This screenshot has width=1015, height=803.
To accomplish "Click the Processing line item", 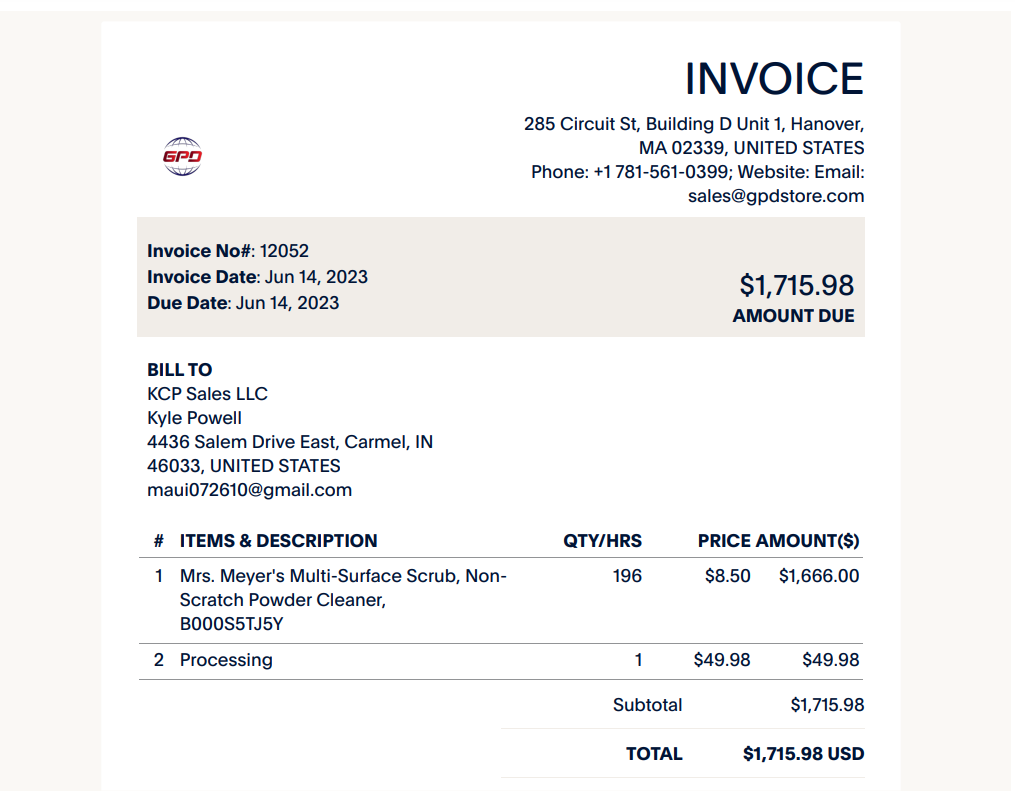I will (x=226, y=660).
